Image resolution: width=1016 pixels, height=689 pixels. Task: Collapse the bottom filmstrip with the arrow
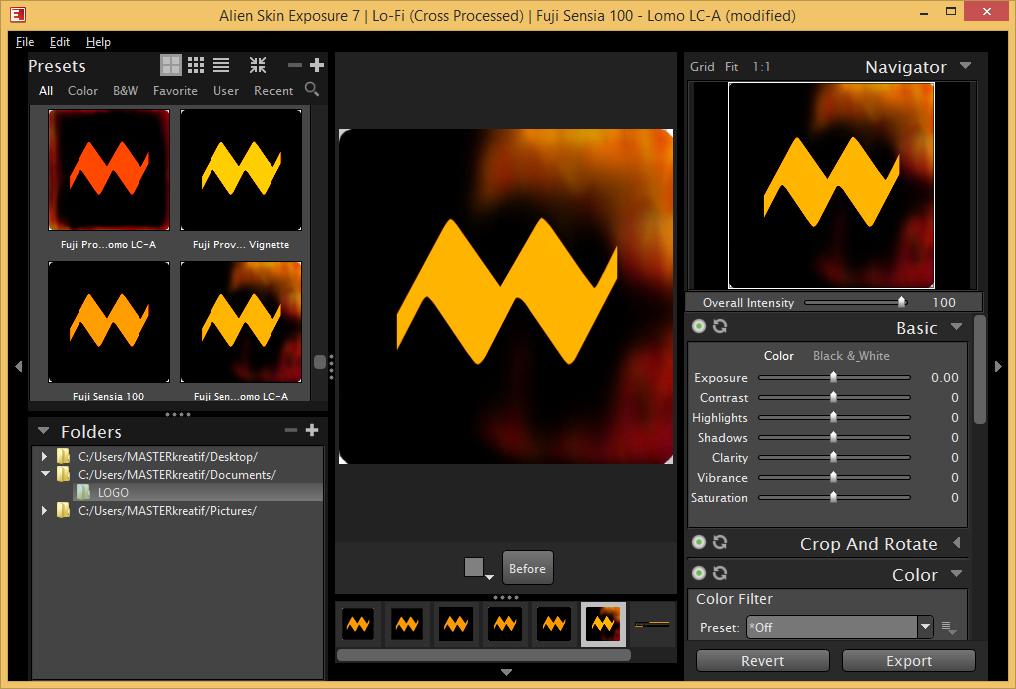point(507,672)
